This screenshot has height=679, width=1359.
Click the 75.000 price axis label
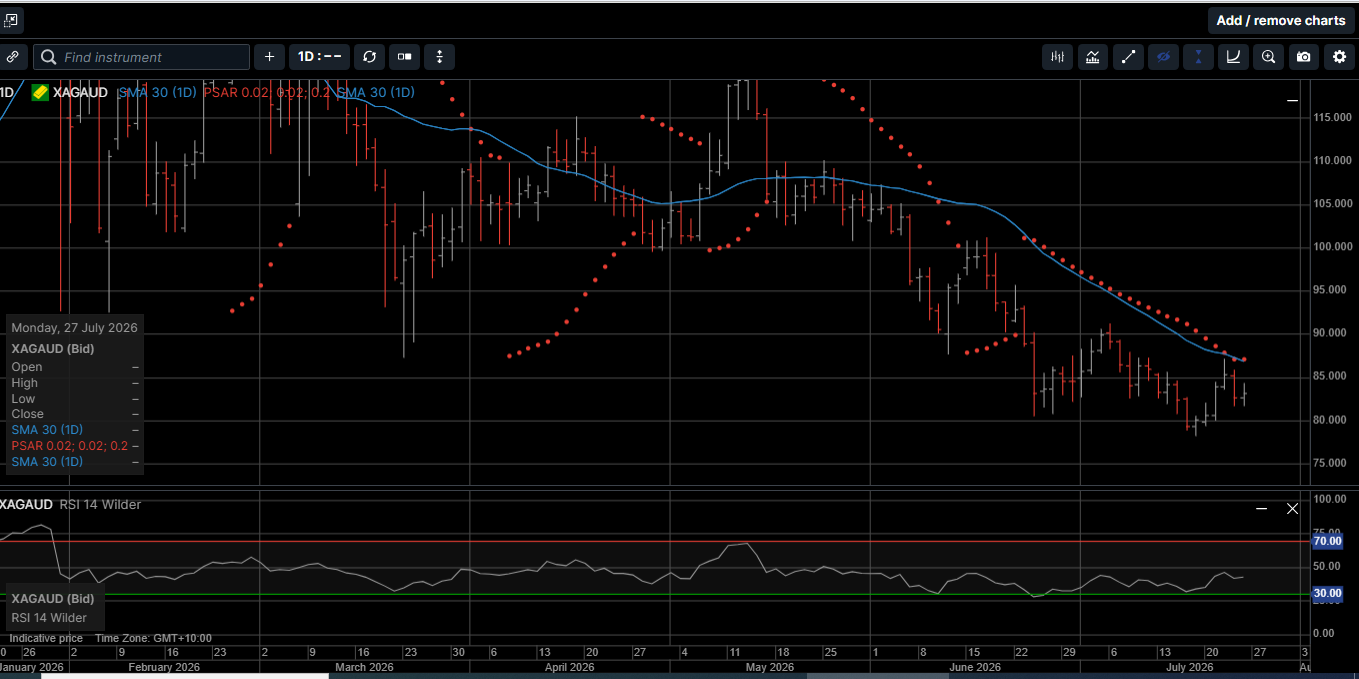[x=1332, y=462]
